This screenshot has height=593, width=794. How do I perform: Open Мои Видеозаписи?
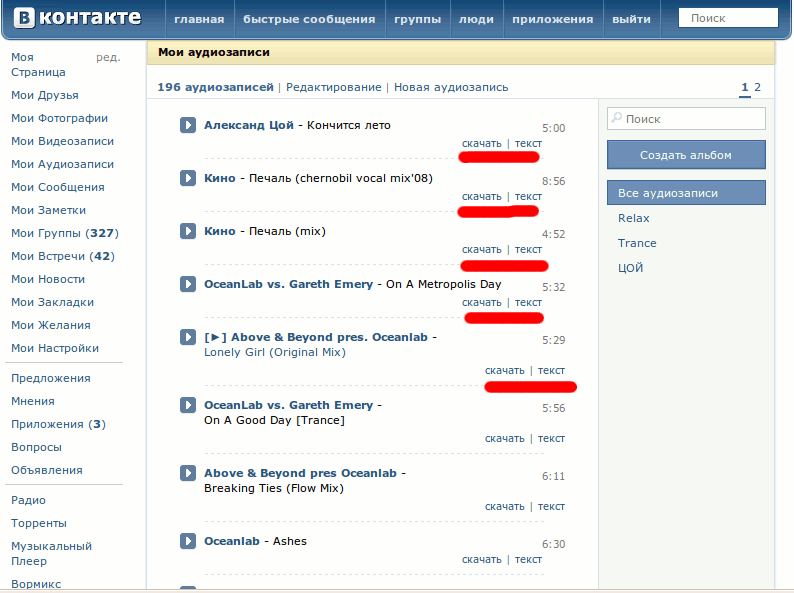pos(62,141)
